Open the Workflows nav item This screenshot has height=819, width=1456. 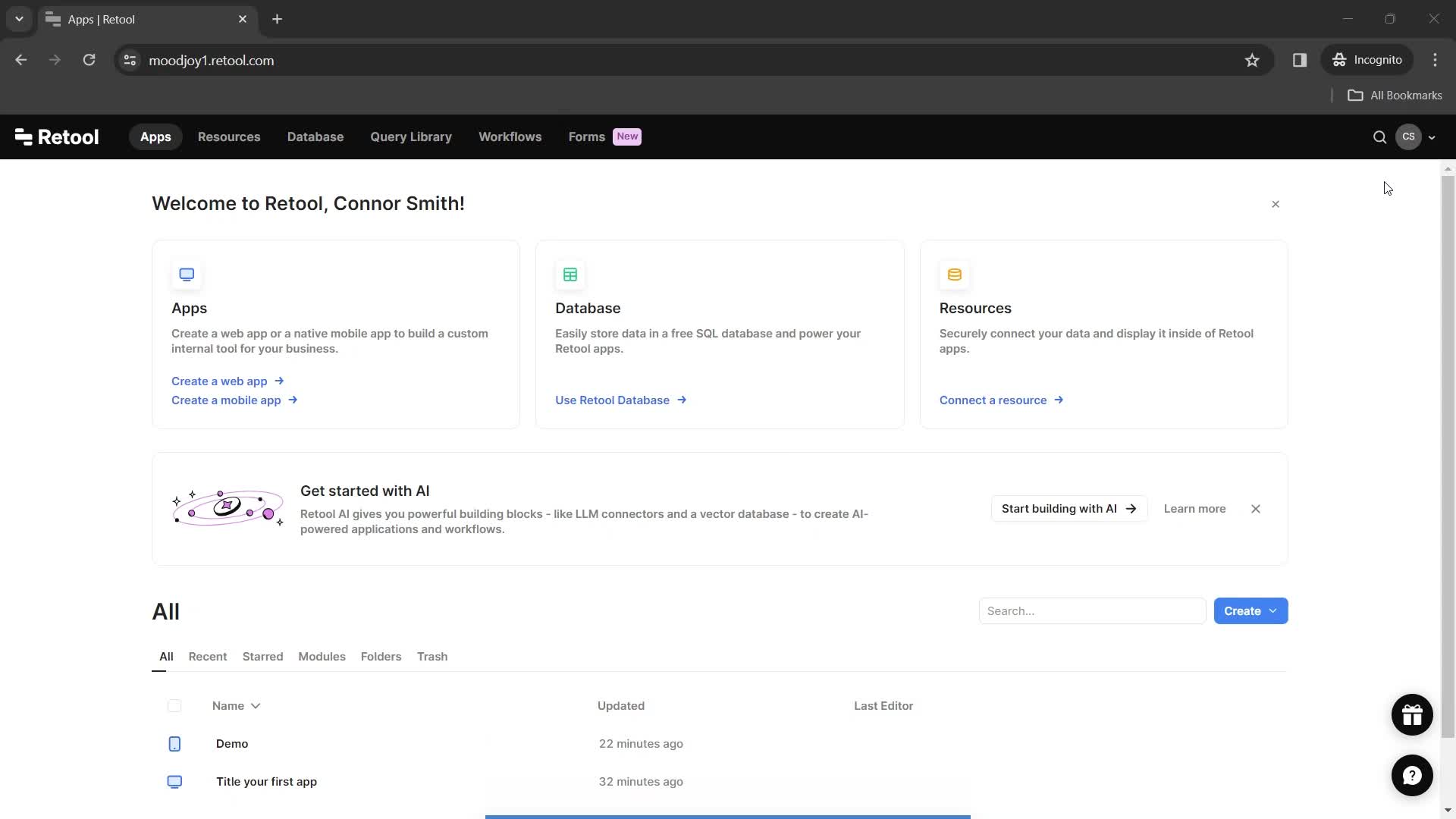click(510, 136)
